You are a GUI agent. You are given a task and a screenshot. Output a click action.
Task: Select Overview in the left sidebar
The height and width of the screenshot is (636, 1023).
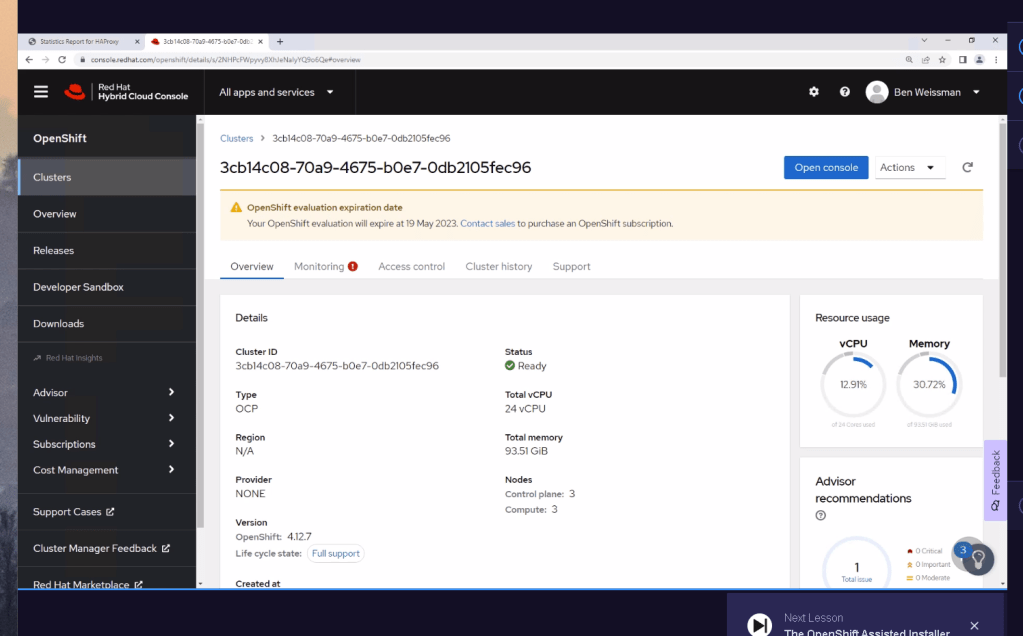(107, 214)
